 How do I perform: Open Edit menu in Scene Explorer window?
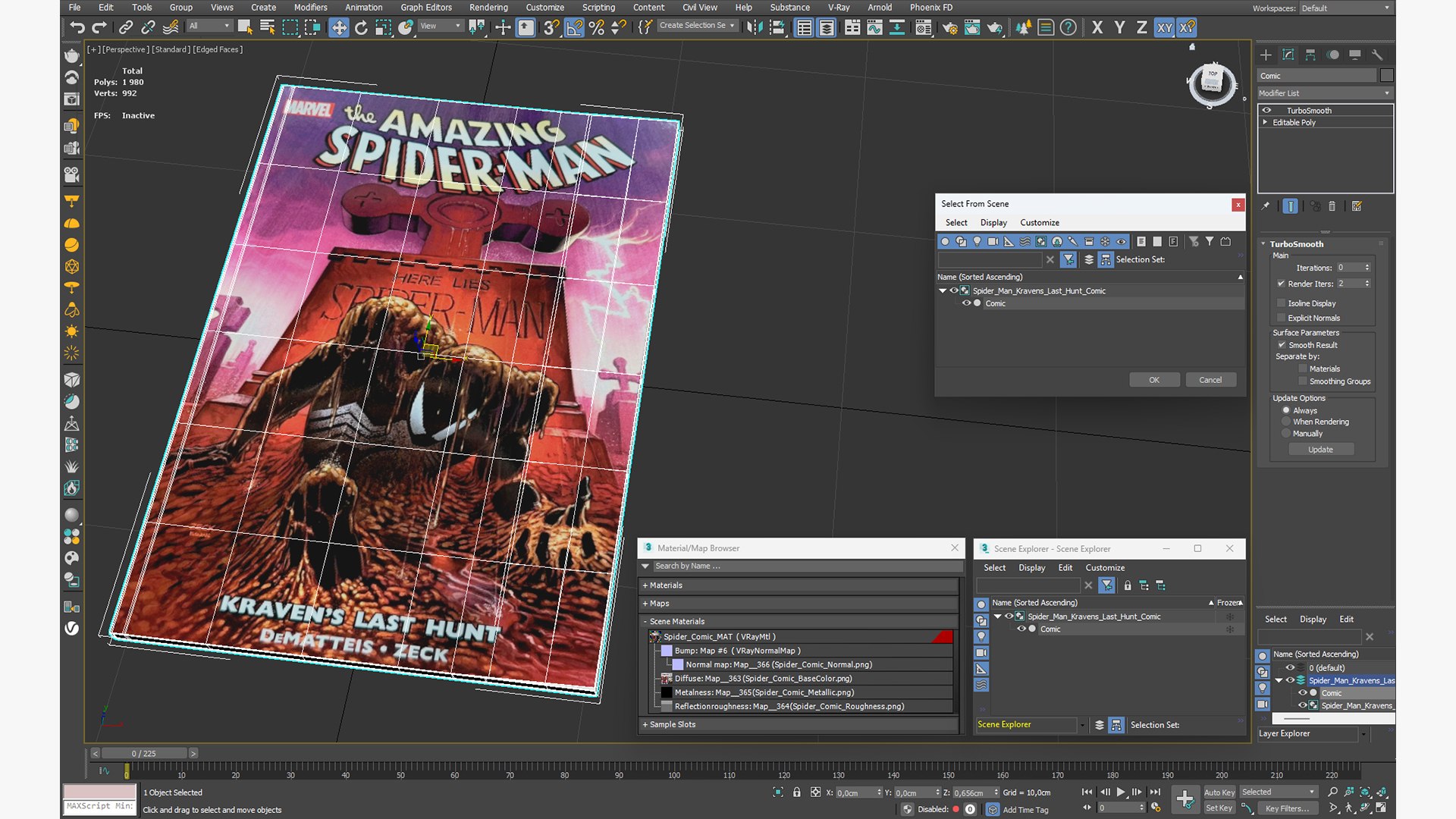(x=1065, y=568)
